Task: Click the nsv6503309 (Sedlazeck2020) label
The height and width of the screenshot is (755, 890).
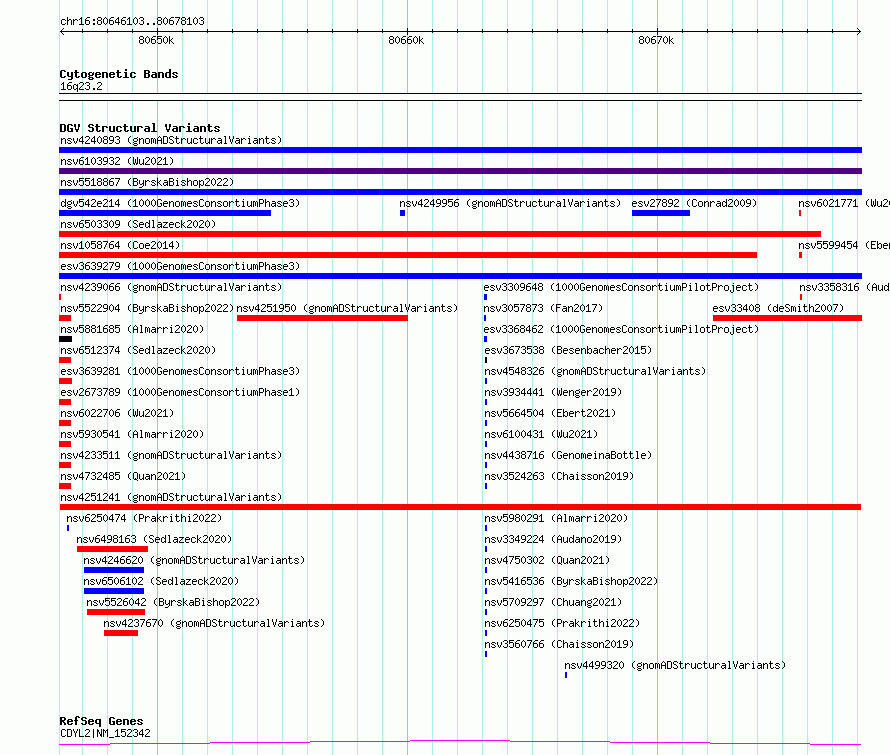Action: (x=138, y=224)
